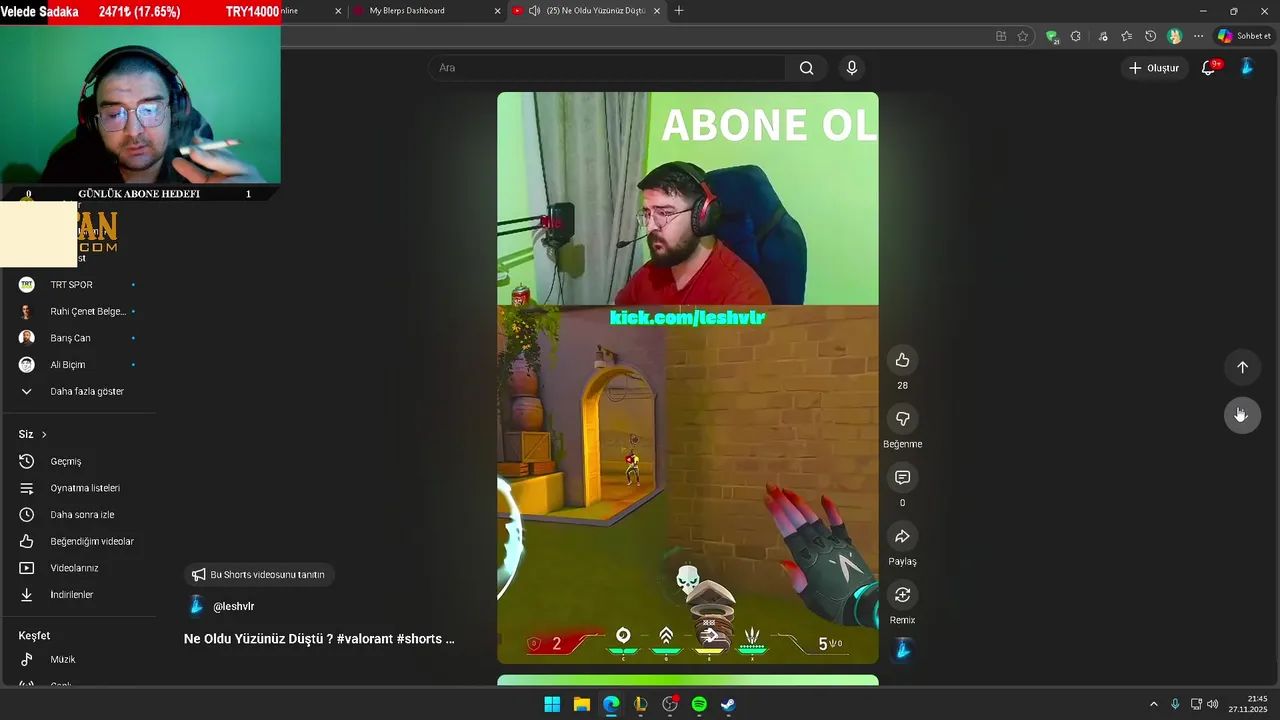1280x720 pixels.
Task: Share the Short with the Paylaş arrow
Action: [x=902, y=537]
